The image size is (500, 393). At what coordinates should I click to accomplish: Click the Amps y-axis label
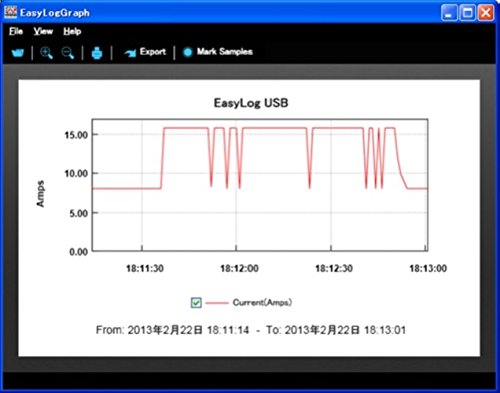[40, 194]
